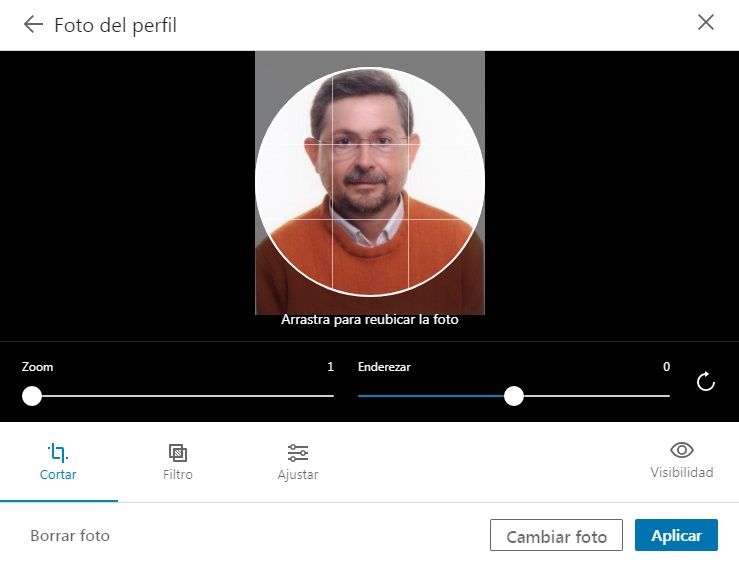Click the Cambiar foto button

[556, 536]
